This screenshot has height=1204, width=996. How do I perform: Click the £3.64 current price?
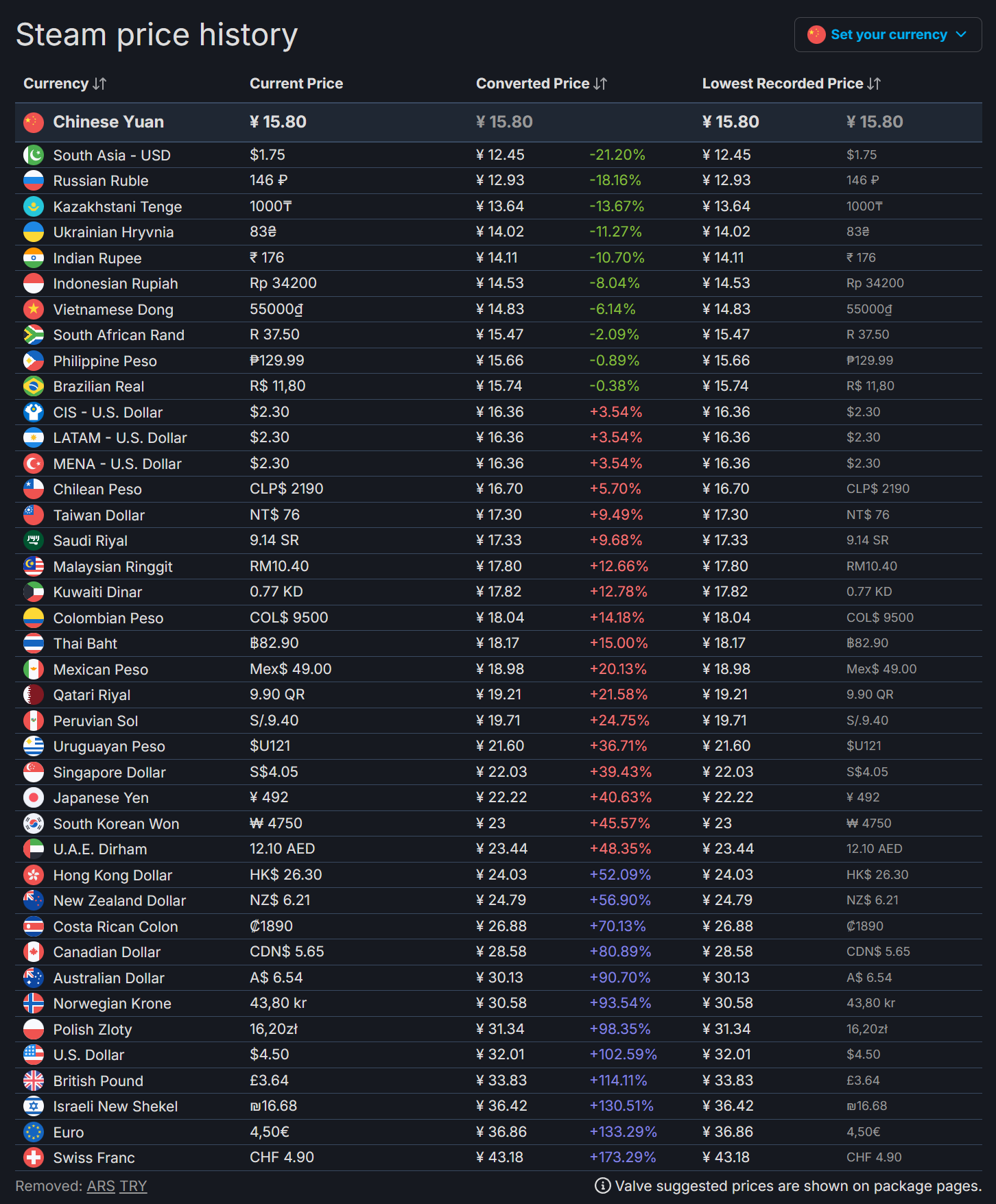tap(270, 1081)
